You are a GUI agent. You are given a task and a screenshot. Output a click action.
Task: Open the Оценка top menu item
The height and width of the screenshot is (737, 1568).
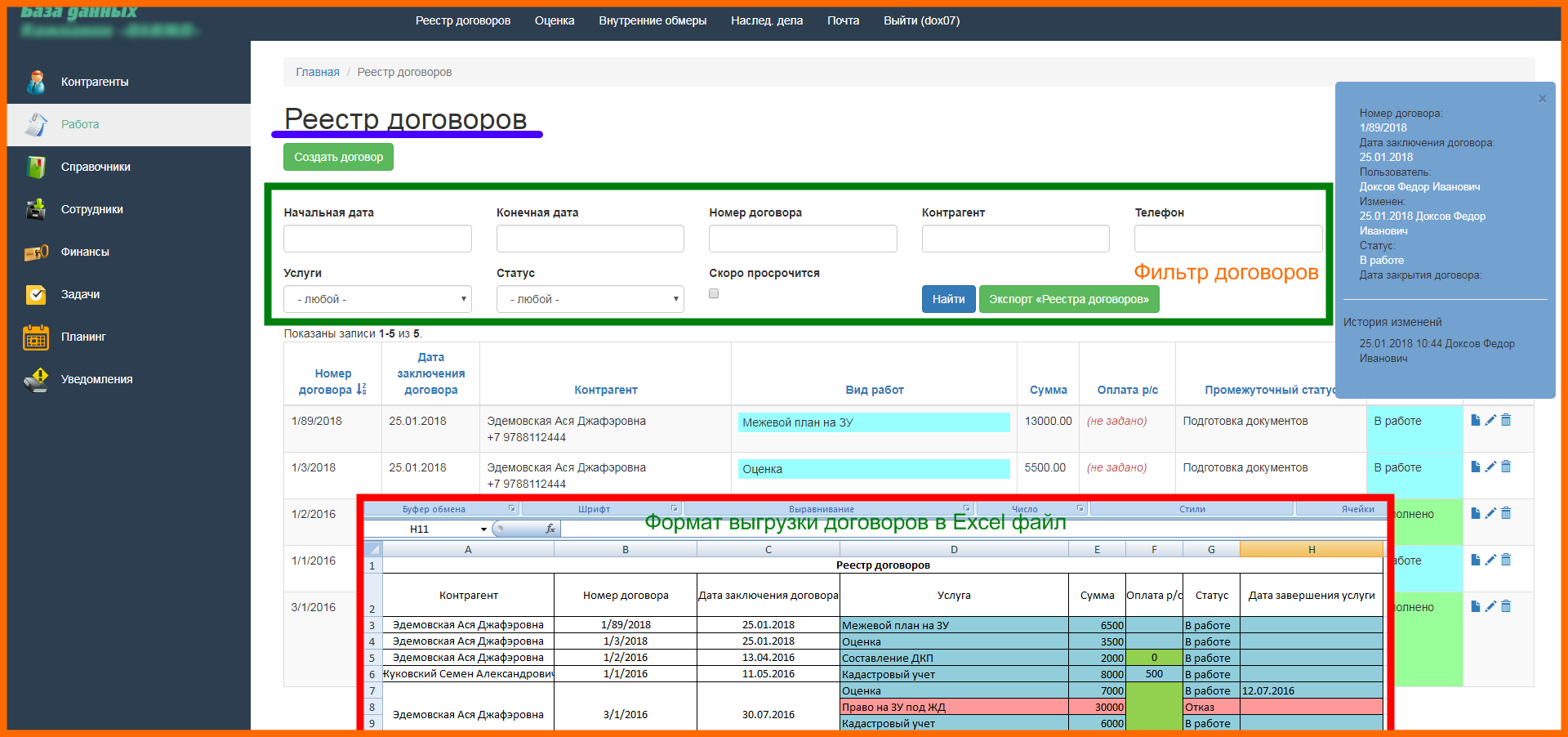[555, 20]
